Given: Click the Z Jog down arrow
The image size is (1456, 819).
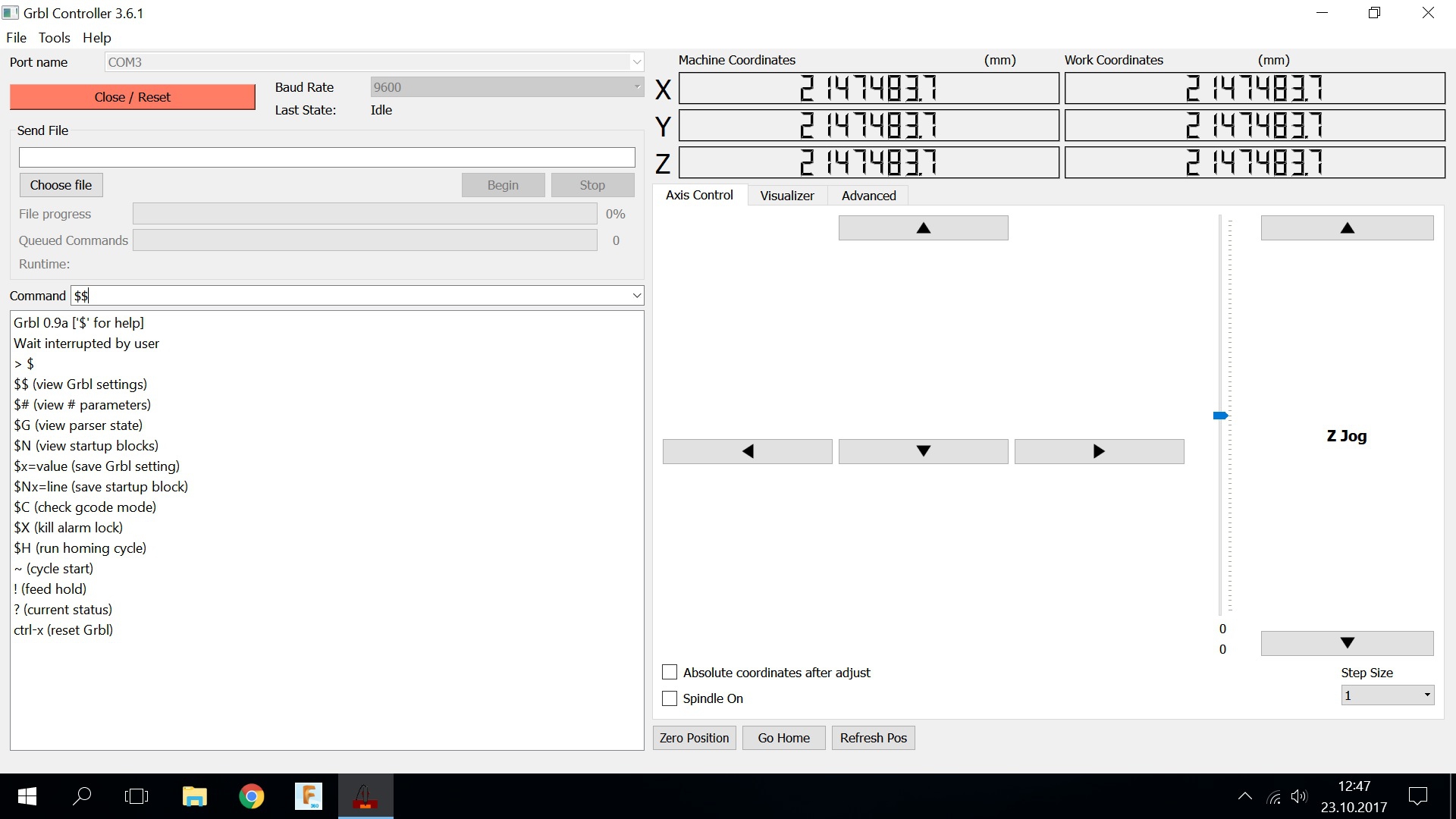Looking at the screenshot, I should tap(1345, 642).
